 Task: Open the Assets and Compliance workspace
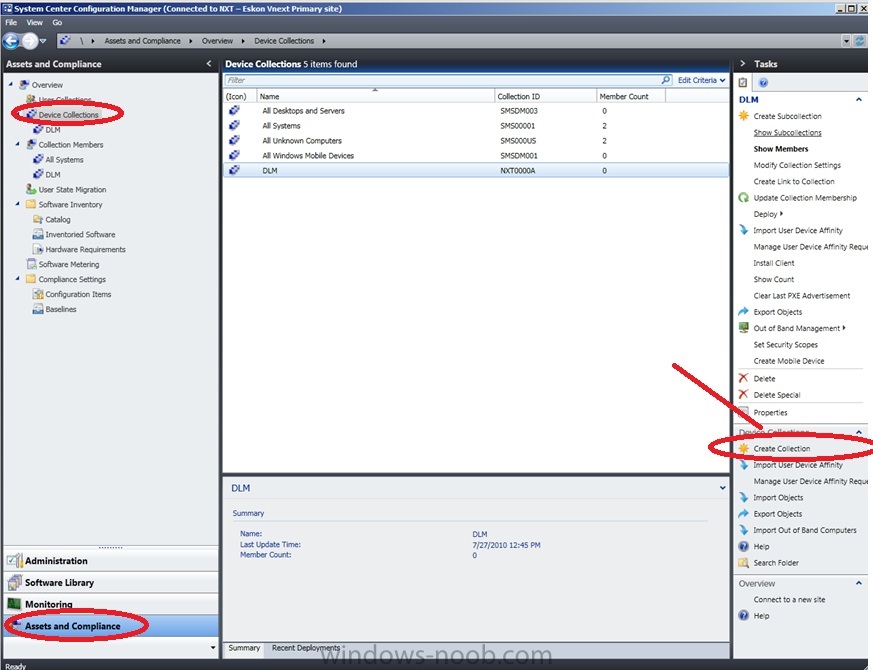[111, 626]
